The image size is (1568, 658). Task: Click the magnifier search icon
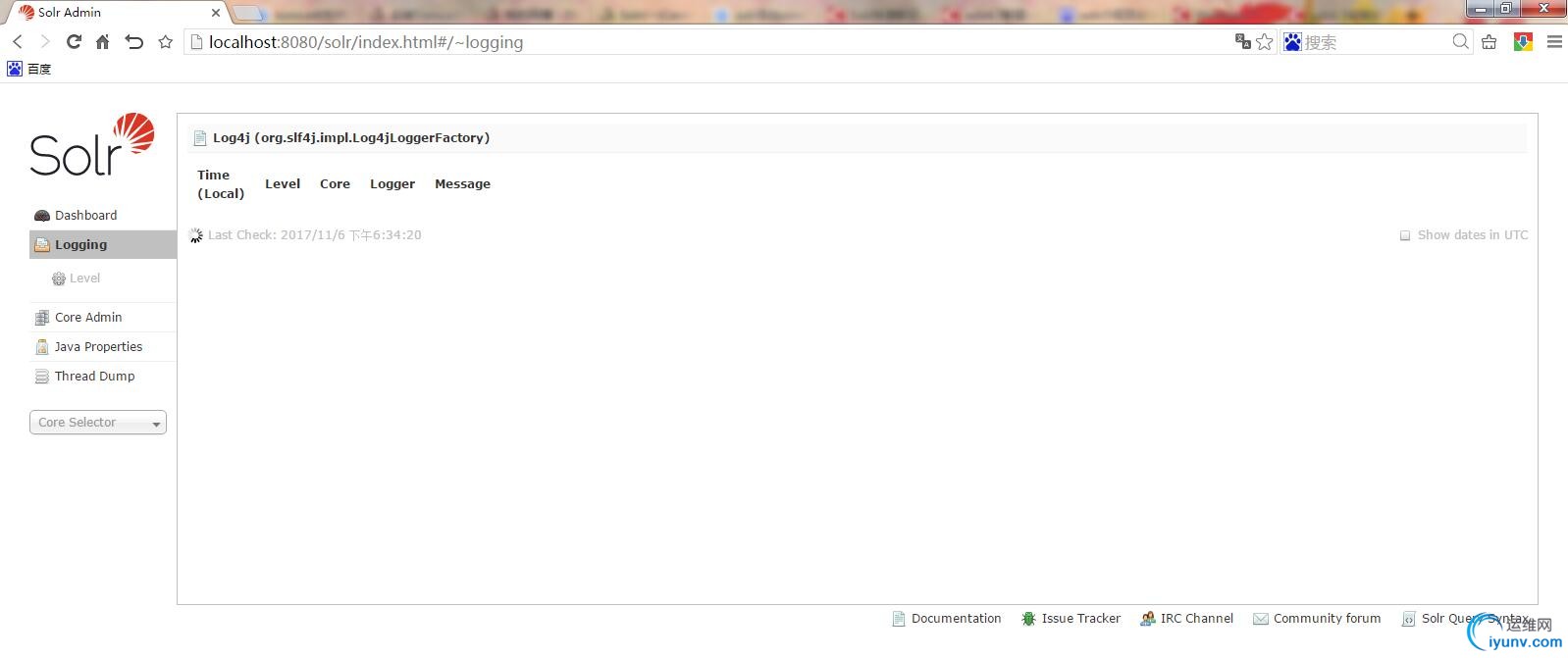pyautogui.click(x=1460, y=41)
